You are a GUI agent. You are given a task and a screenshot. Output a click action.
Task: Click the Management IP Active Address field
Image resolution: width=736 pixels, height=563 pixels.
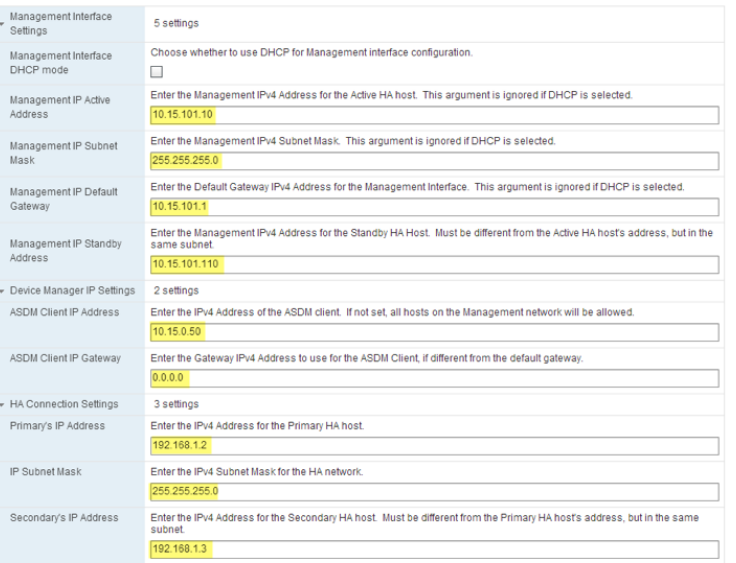click(x=433, y=115)
